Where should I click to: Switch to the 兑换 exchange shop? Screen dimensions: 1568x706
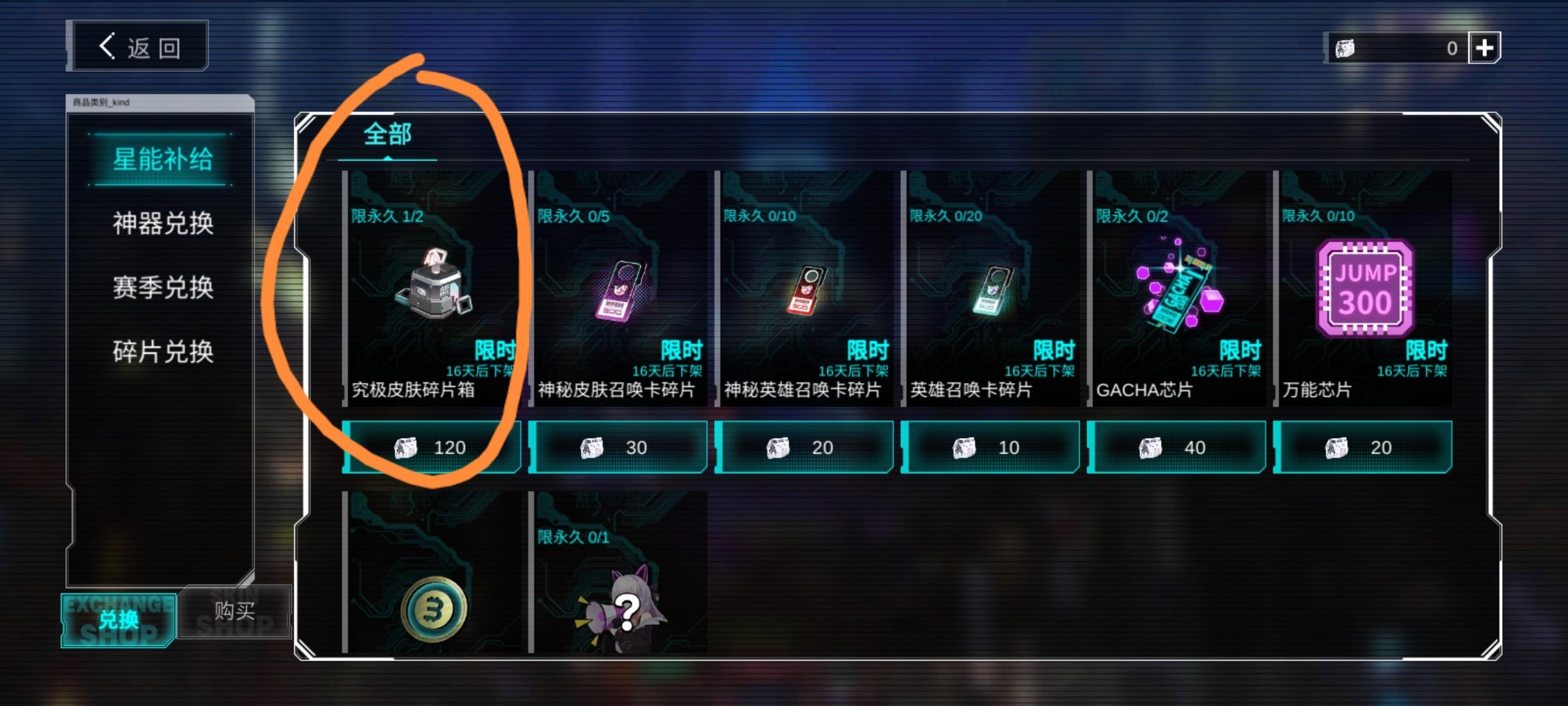[119, 620]
